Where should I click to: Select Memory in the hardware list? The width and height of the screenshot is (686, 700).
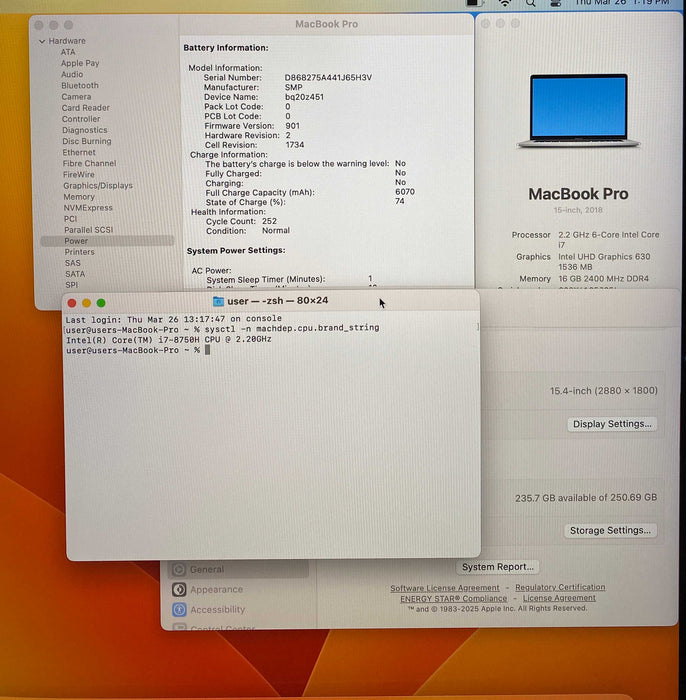pos(79,196)
